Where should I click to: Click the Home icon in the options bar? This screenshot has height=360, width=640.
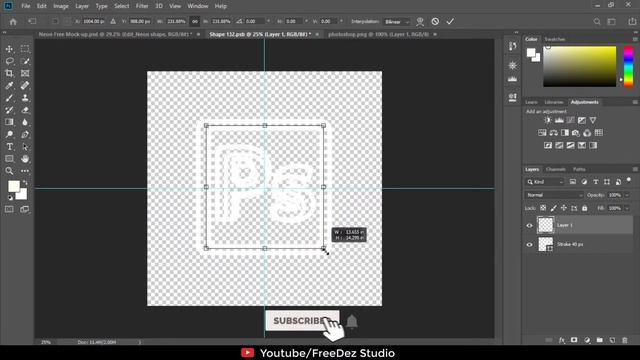13,22
